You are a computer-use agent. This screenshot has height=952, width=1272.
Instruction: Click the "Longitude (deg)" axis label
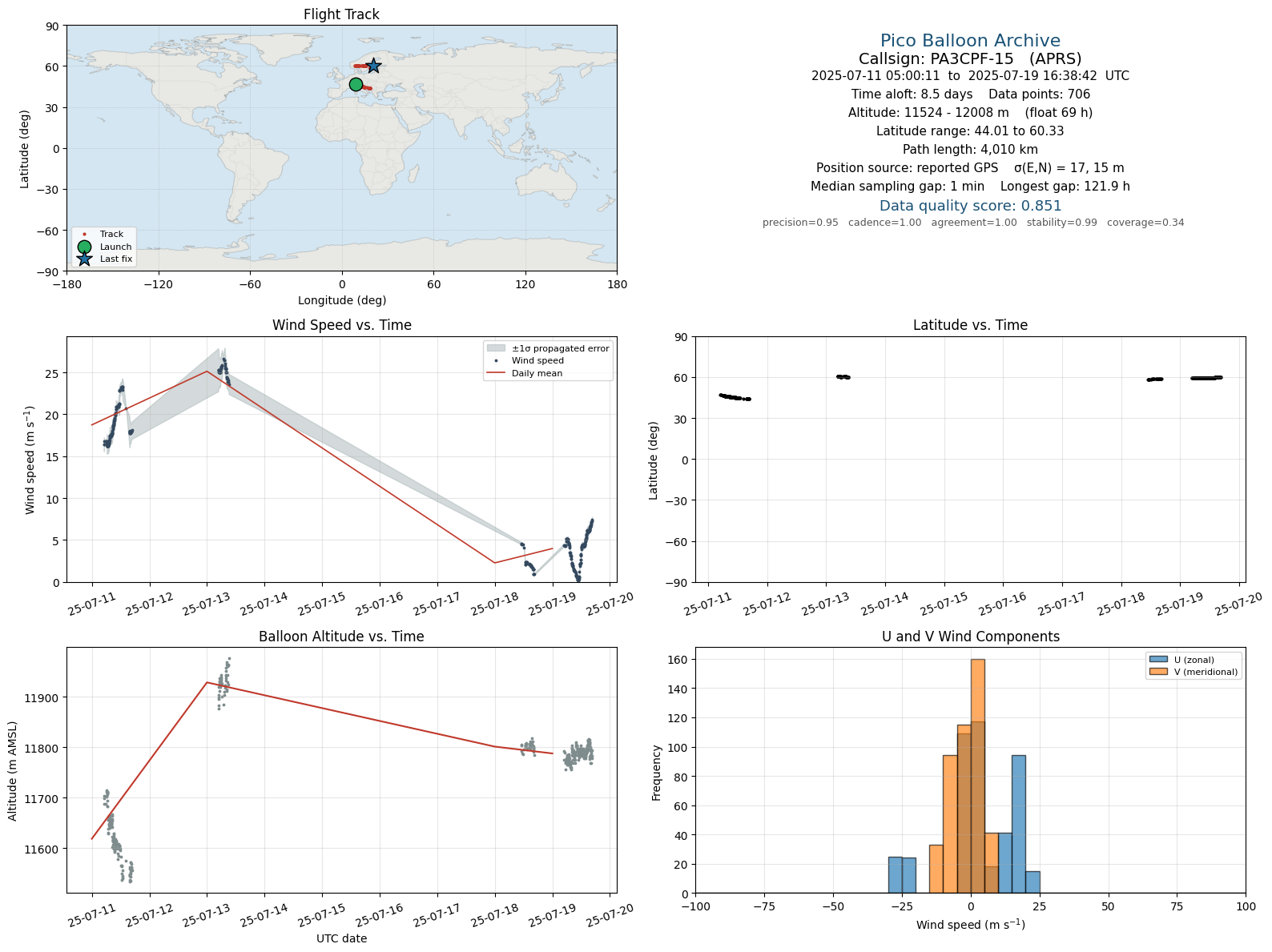[x=342, y=300]
